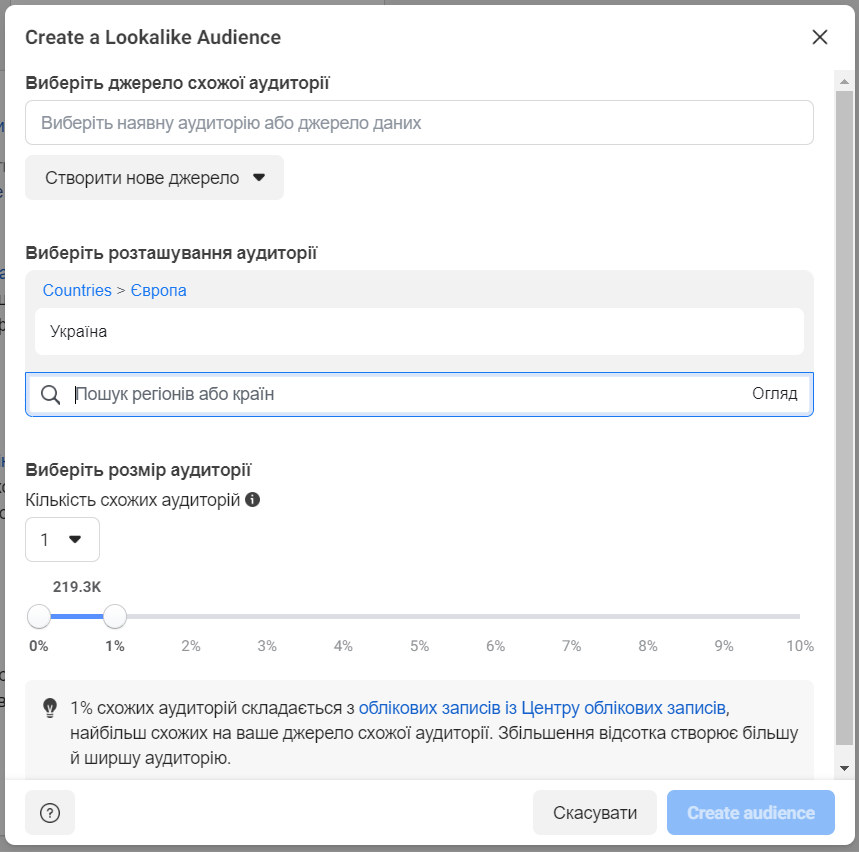The width and height of the screenshot is (859, 852).
Task: Focus the Пошук регіонів або країн search box
Action: [400, 394]
